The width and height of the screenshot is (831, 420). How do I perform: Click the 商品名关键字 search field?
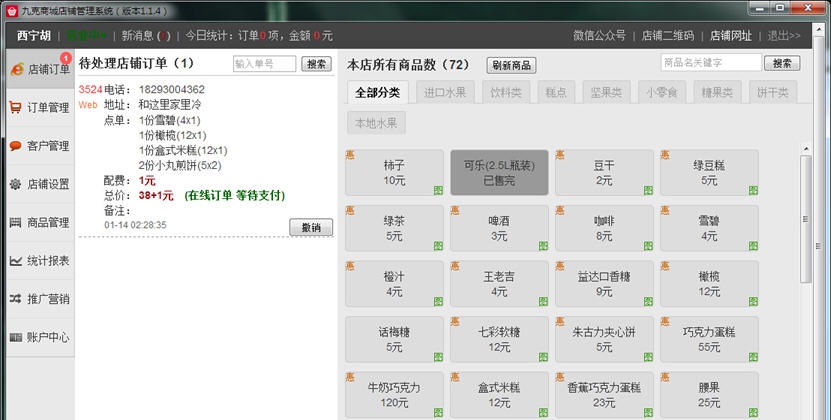click(711, 63)
